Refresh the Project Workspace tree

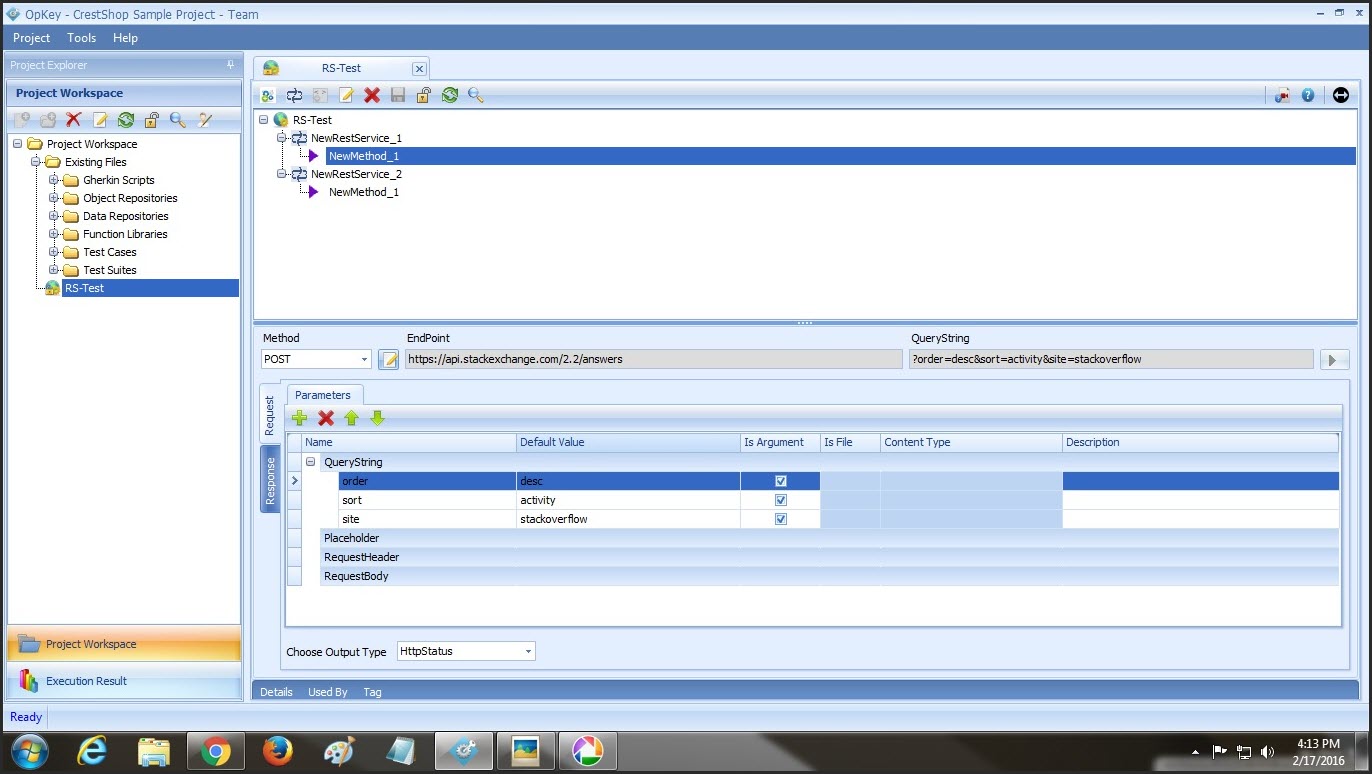(126, 120)
